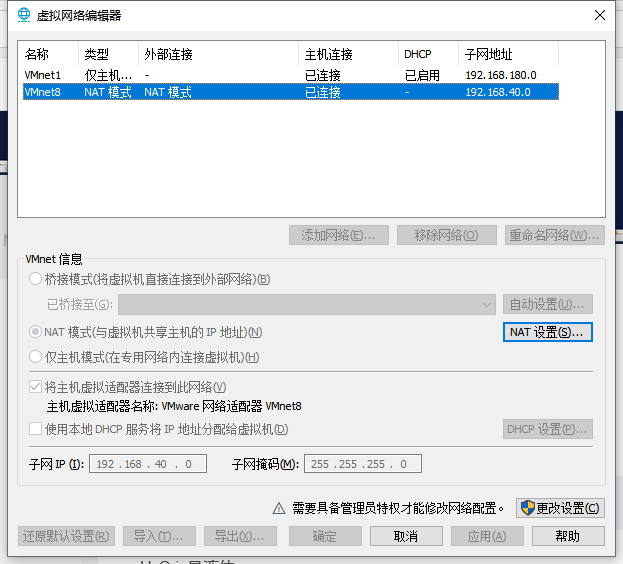This screenshot has width=623, height=564.
Task: Click the 应用 button
Action: tap(487, 536)
